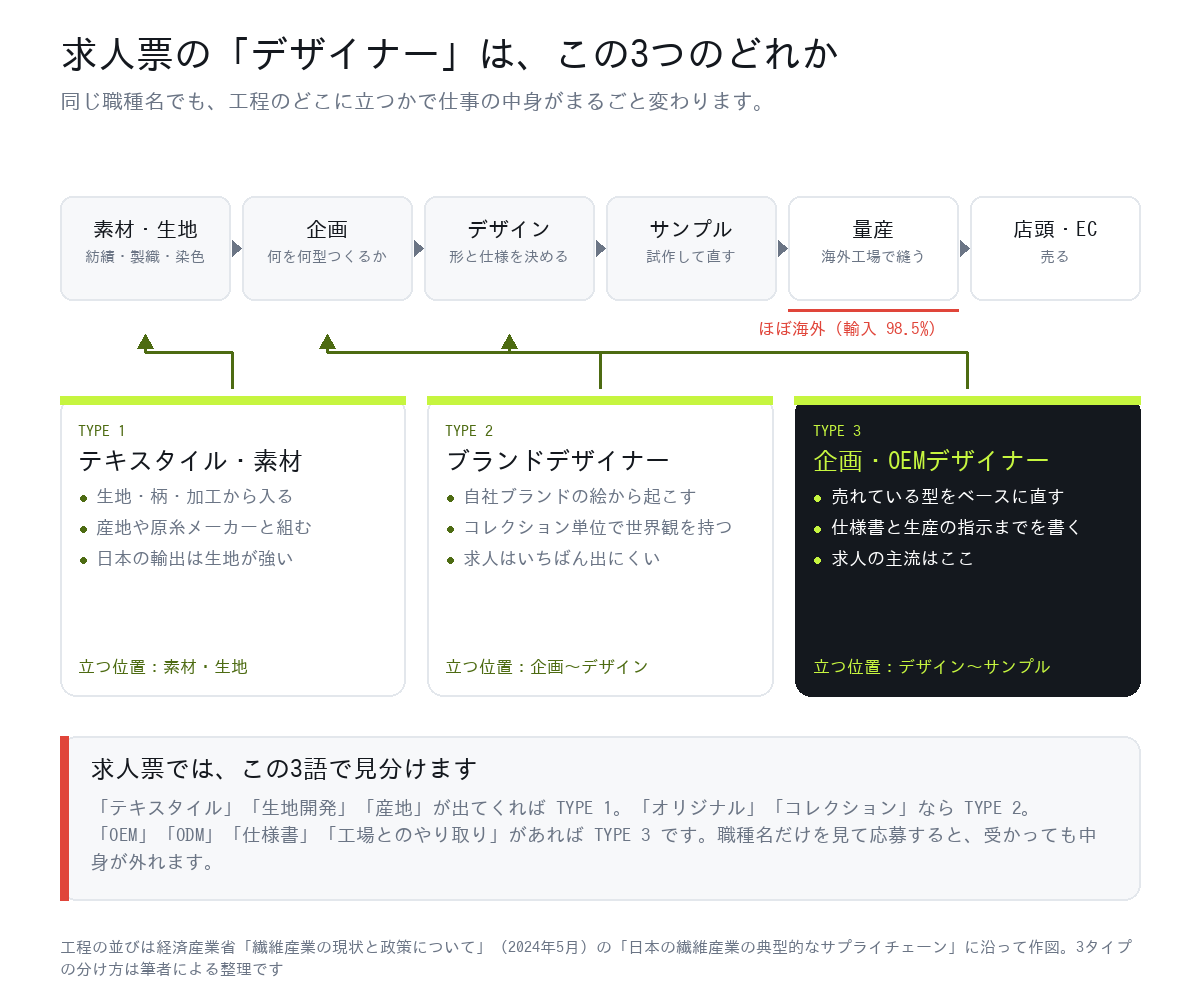Click the サンプル process step box
The width and height of the screenshot is (1200, 1000).
point(691,248)
